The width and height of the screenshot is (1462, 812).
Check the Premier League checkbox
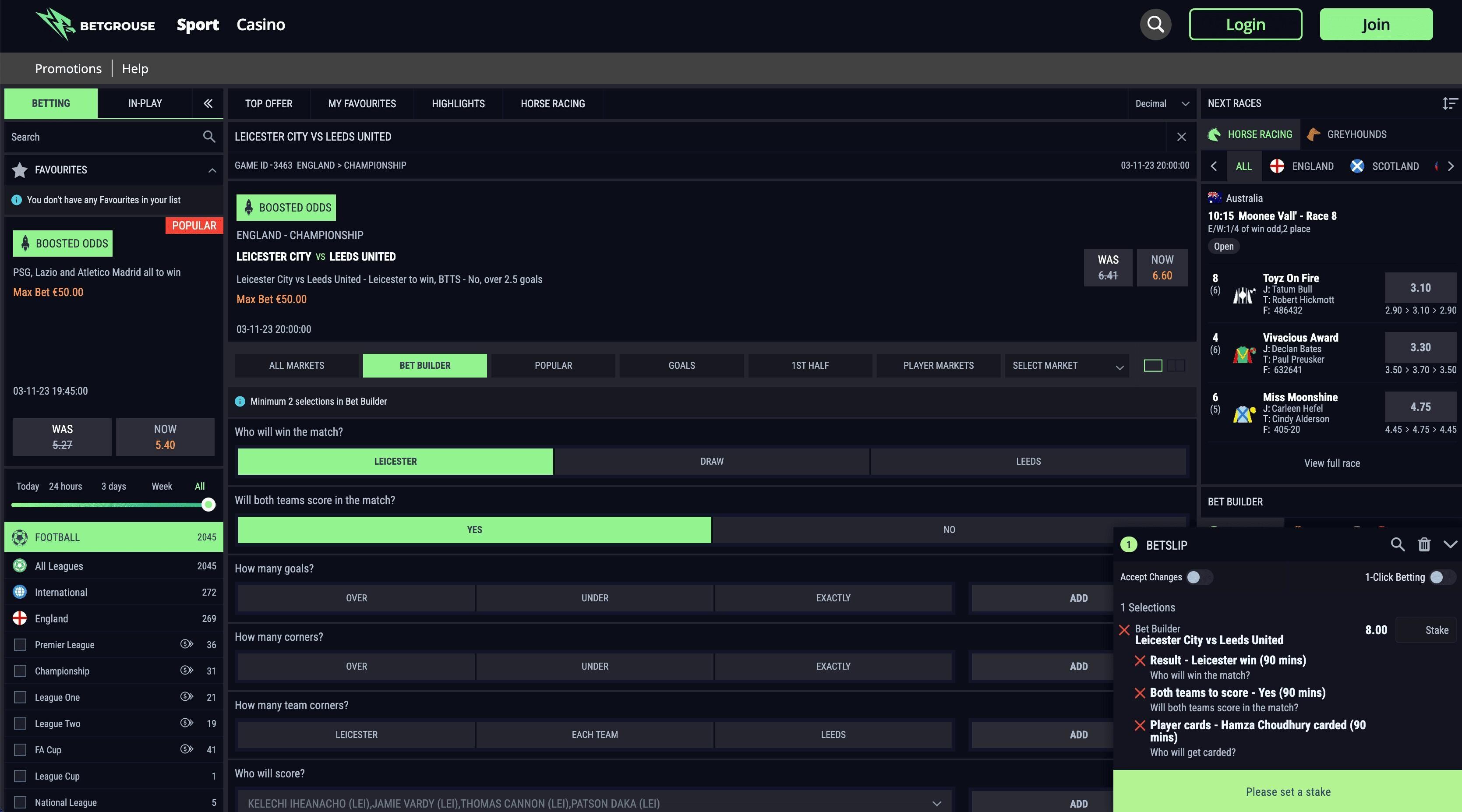pos(21,645)
